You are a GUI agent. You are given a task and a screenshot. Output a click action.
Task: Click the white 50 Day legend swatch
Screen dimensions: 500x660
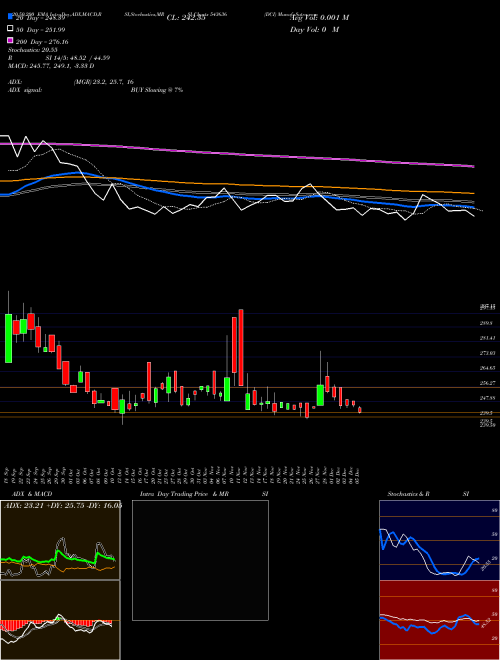pyautogui.click(x=11, y=29)
